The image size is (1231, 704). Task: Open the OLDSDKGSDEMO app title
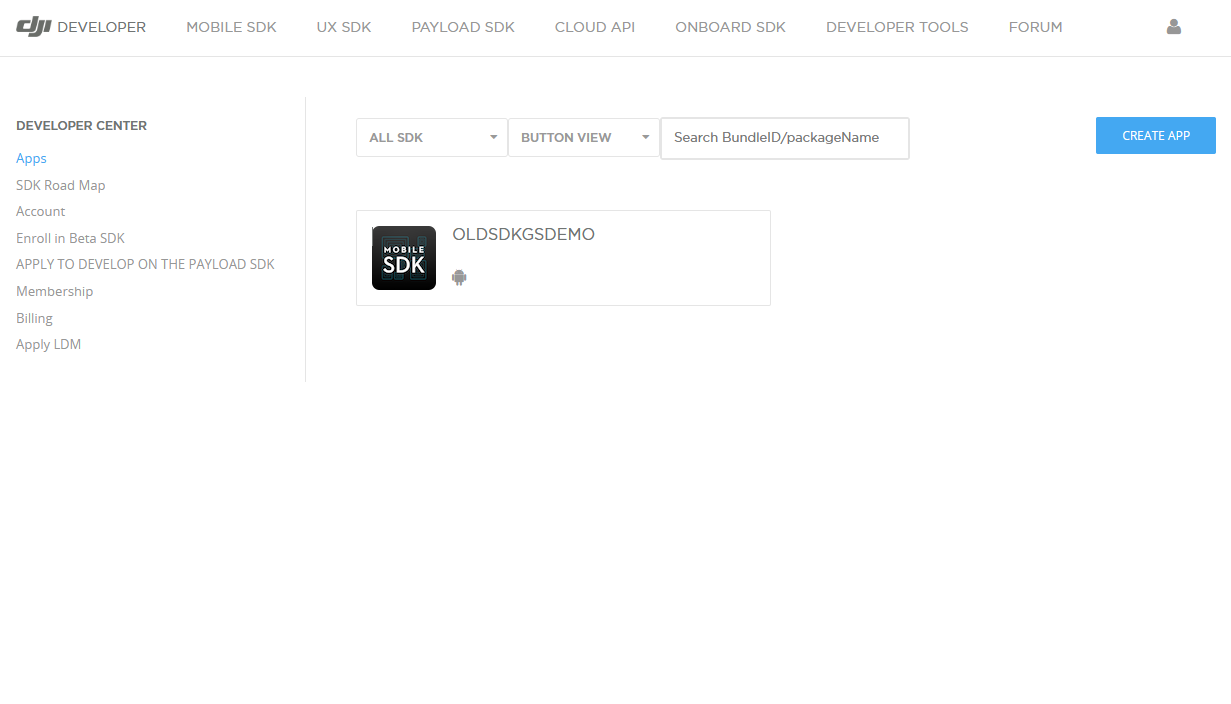(x=523, y=235)
